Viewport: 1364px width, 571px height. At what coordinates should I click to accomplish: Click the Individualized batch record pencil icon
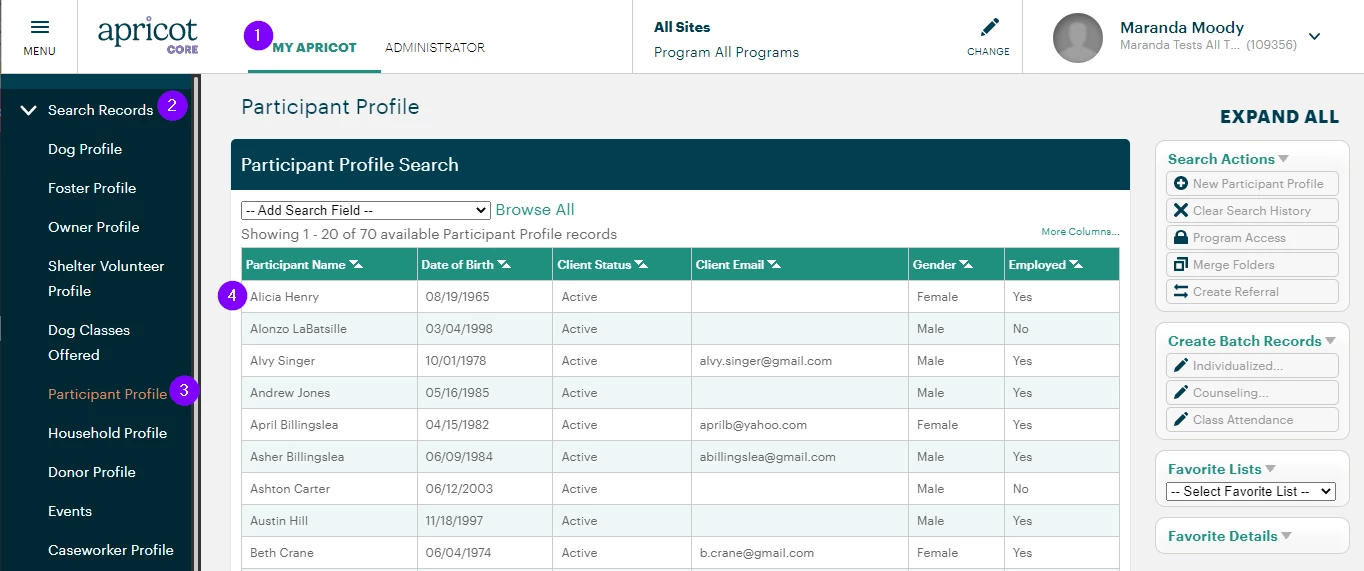tap(1181, 366)
